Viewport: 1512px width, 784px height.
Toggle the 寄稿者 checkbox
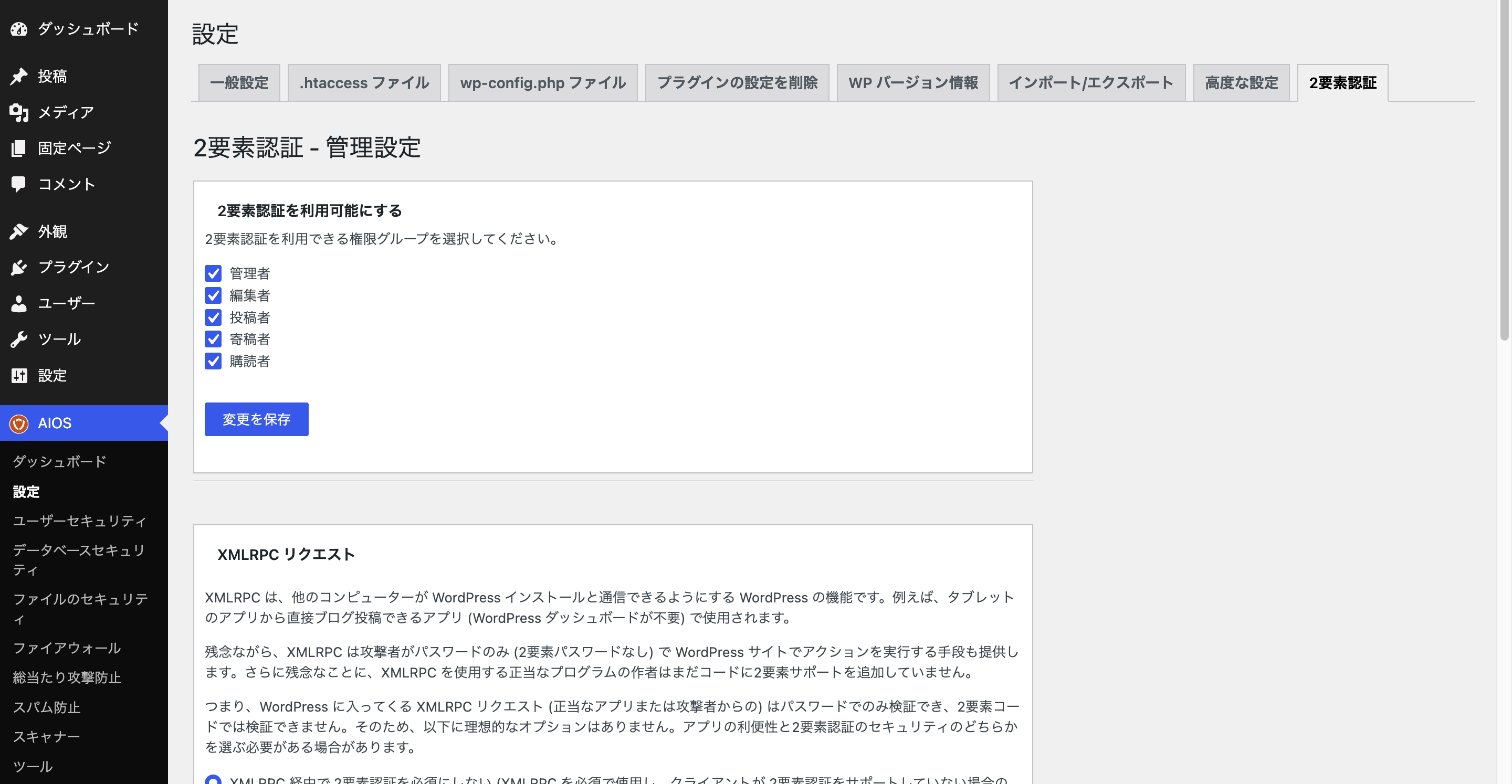[x=213, y=339]
